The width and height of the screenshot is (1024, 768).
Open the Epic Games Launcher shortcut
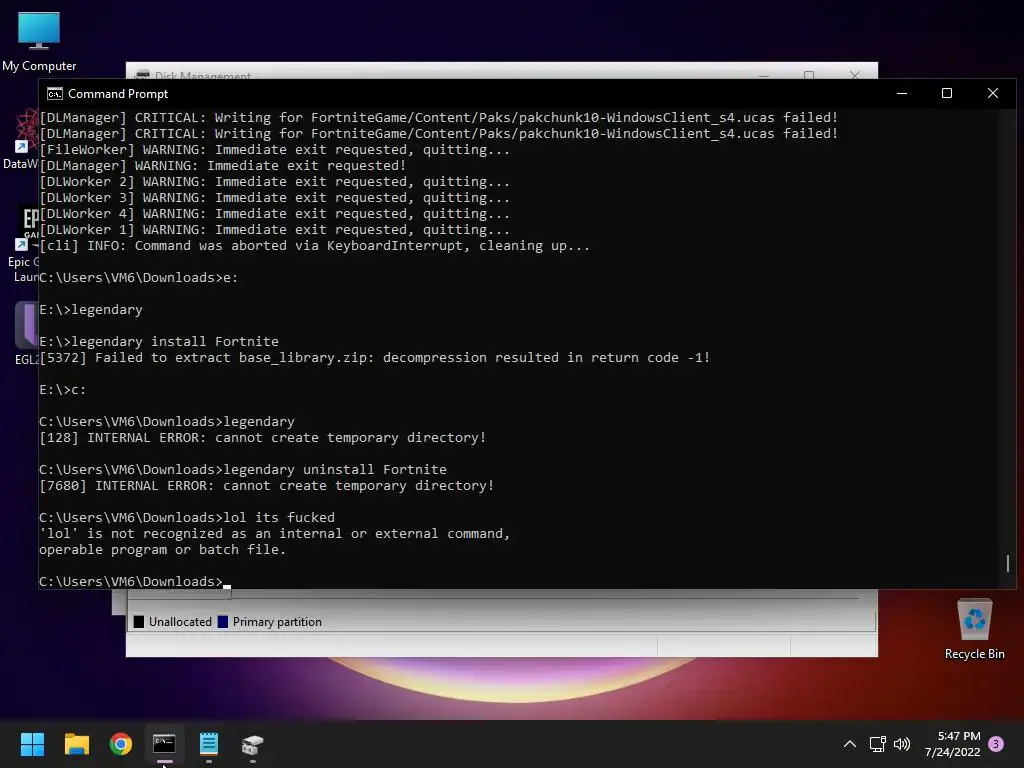pyautogui.click(x=24, y=246)
